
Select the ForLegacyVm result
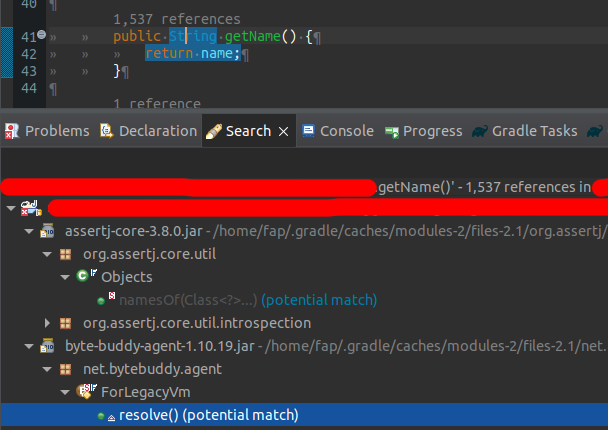point(146,392)
